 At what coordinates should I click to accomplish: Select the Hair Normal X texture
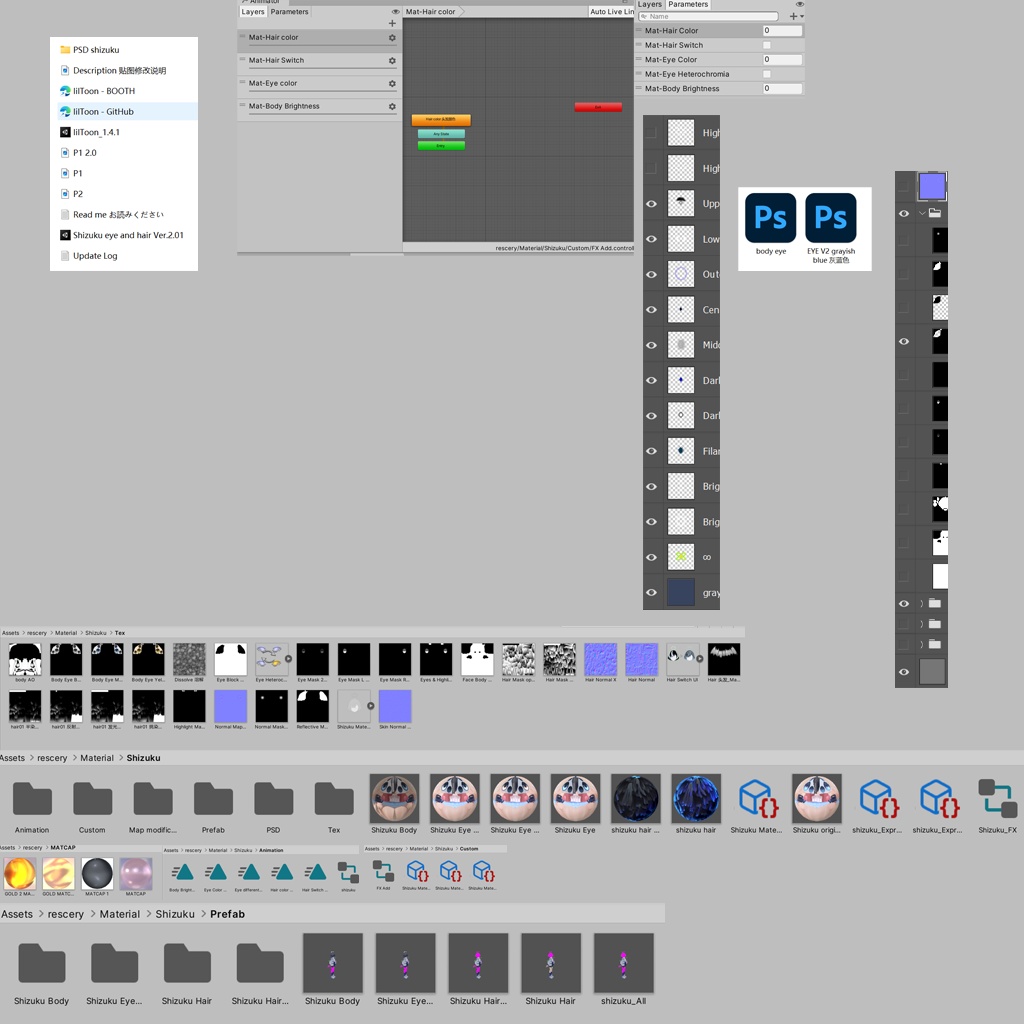tap(600, 659)
